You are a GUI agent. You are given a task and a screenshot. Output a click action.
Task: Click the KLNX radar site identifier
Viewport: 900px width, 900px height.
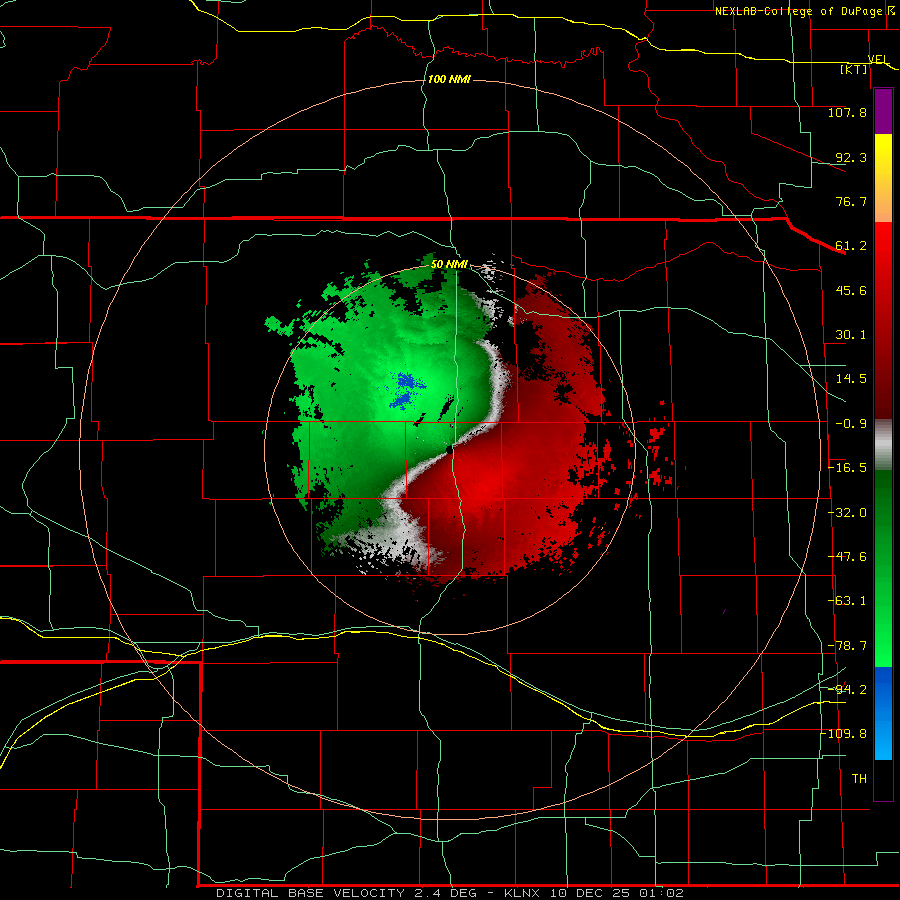tap(522, 893)
